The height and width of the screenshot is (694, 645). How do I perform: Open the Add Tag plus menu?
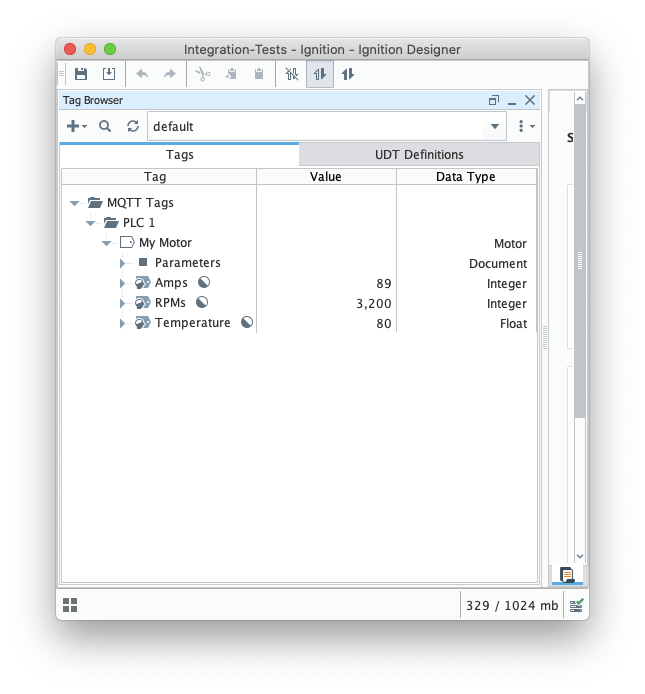[x=76, y=126]
